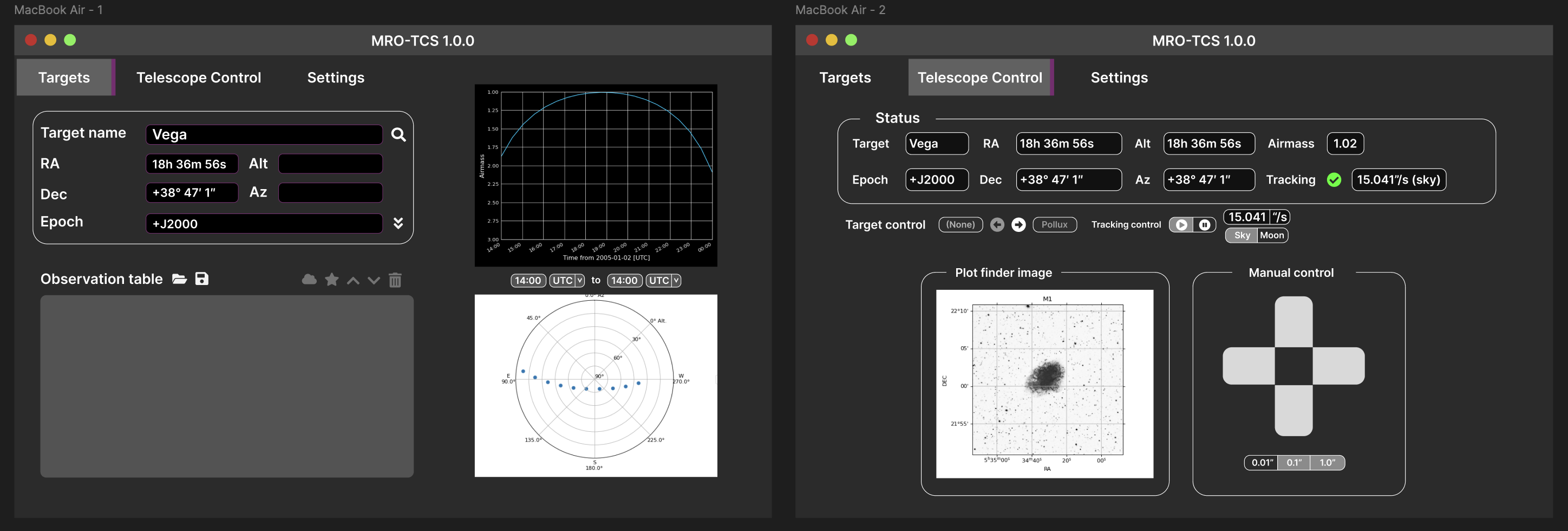The height and width of the screenshot is (531, 1568).
Task: Edit the 15.041 tracking rate value
Action: (x=1246, y=217)
